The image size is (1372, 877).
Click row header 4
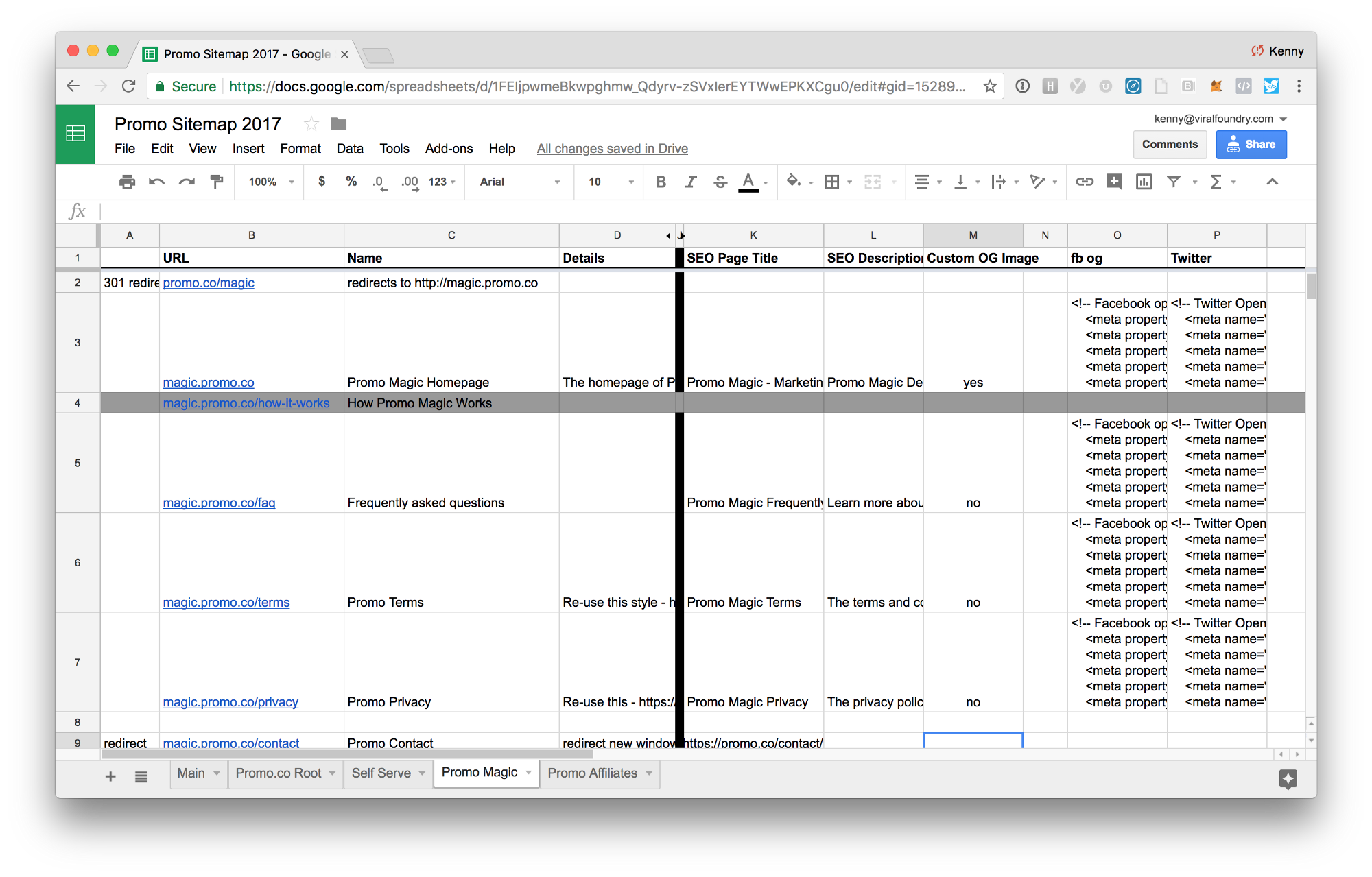77,403
